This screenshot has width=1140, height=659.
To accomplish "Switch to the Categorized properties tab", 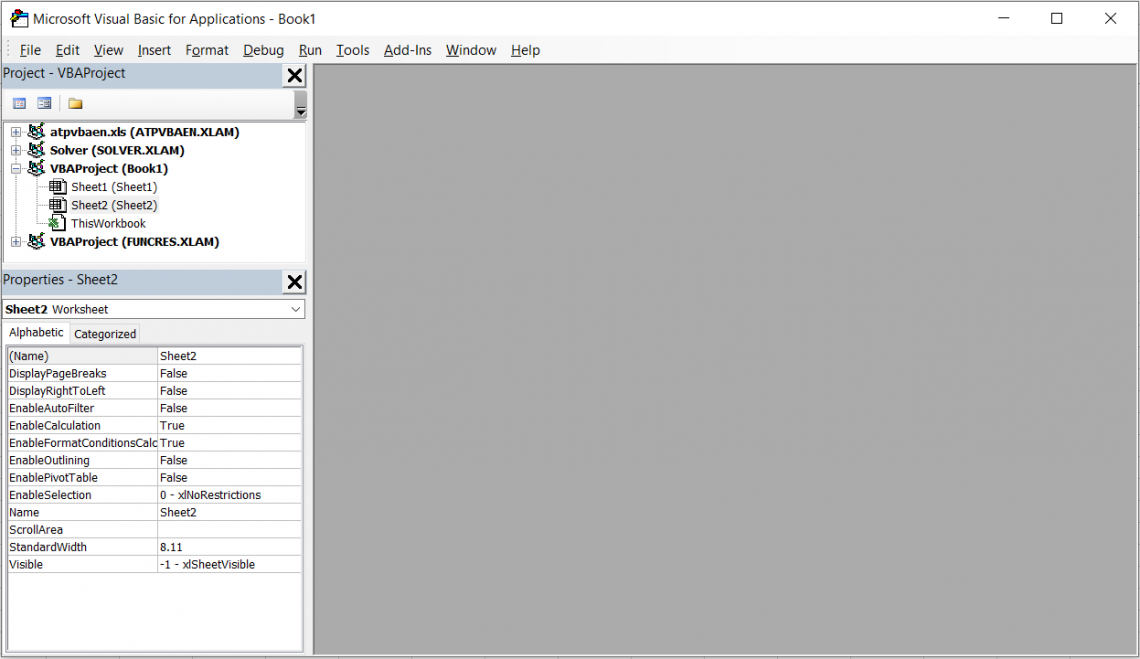I will 105,334.
